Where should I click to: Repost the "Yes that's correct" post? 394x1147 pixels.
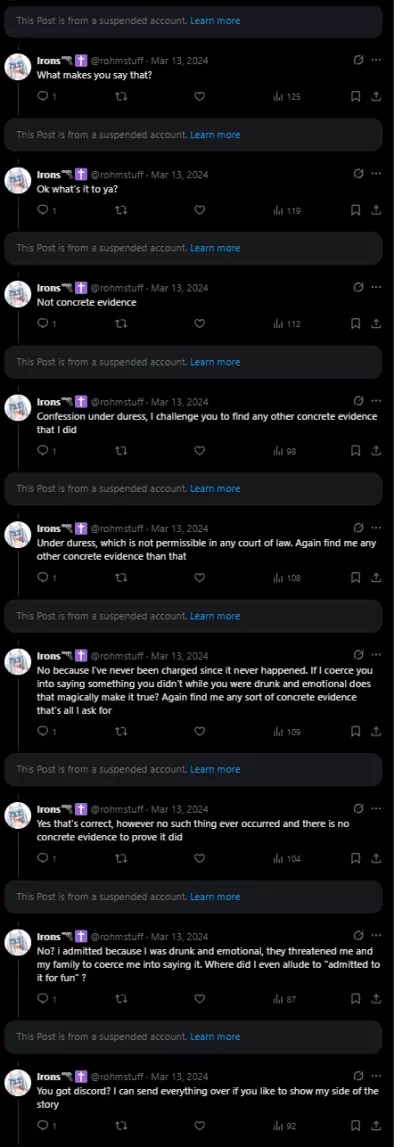121,859
